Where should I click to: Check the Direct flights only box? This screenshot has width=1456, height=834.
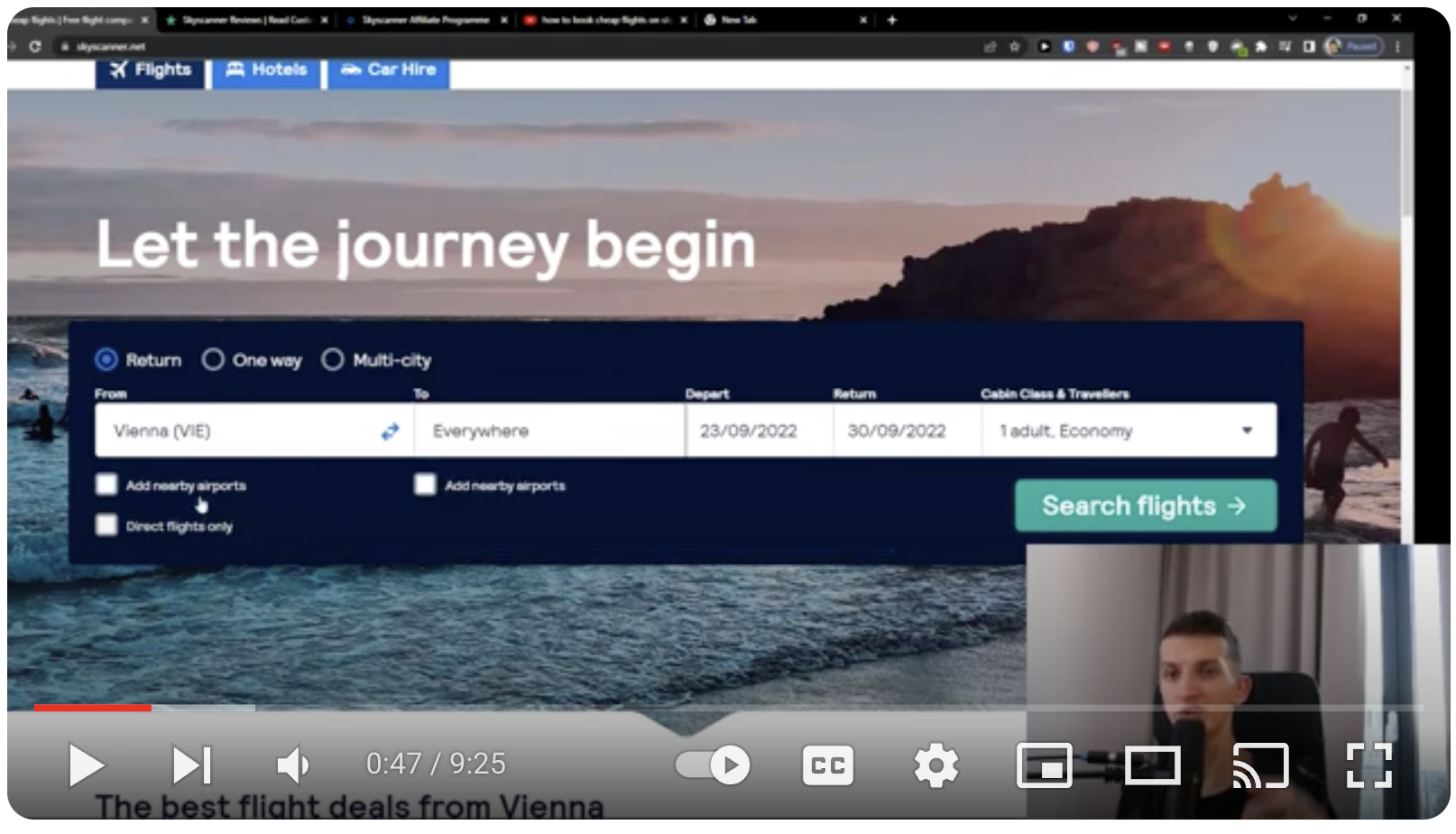[x=106, y=525]
